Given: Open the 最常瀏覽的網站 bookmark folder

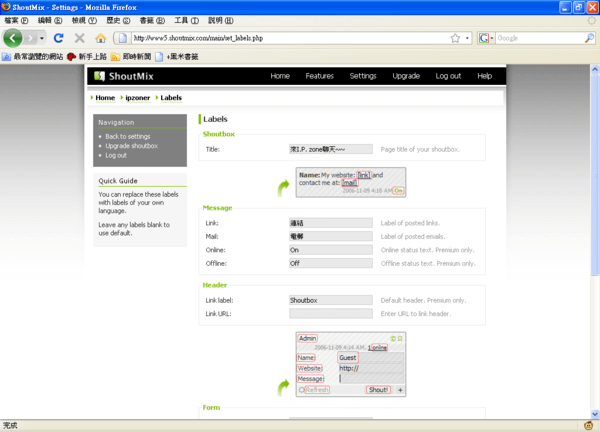Looking at the screenshot, I should (32, 57).
